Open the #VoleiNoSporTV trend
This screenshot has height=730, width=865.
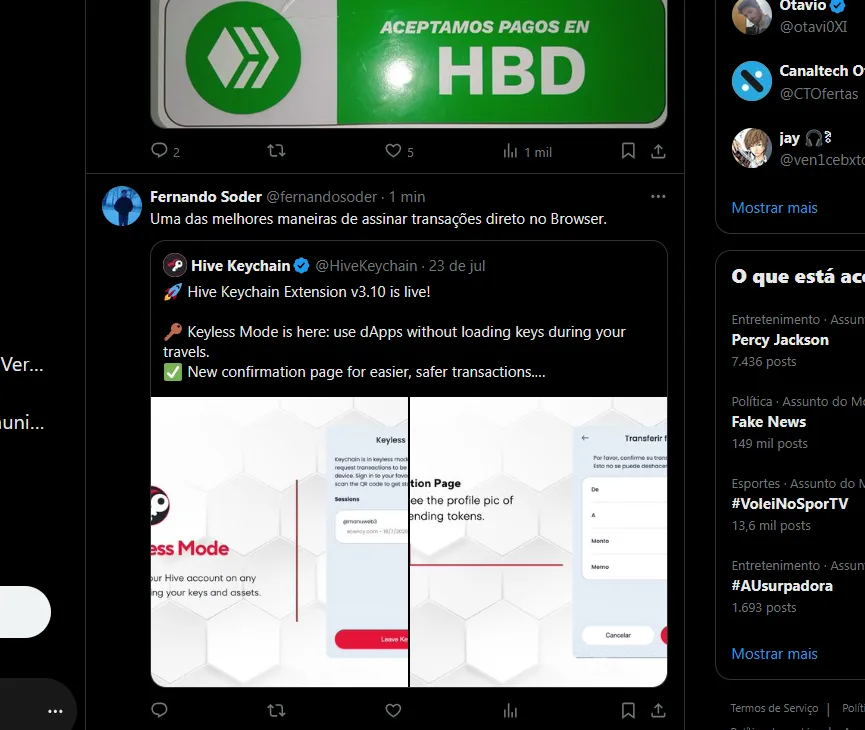[790, 504]
